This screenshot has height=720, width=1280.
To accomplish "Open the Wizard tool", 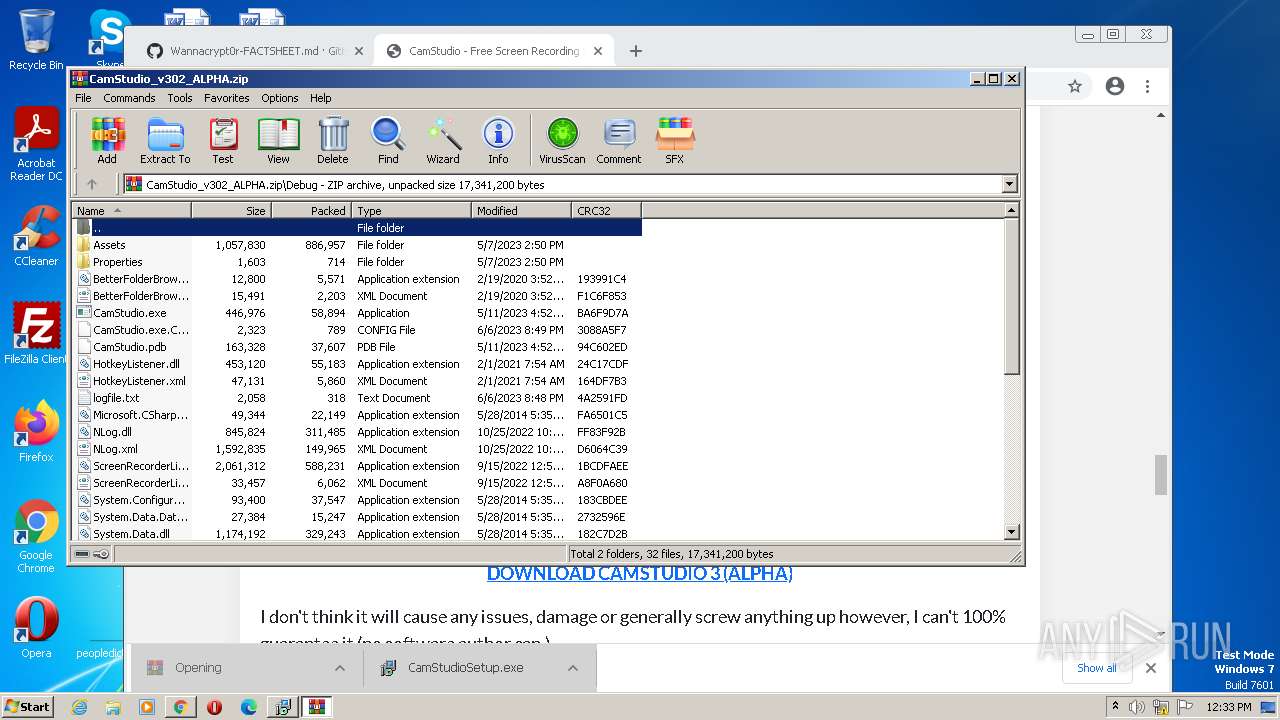I will point(443,141).
